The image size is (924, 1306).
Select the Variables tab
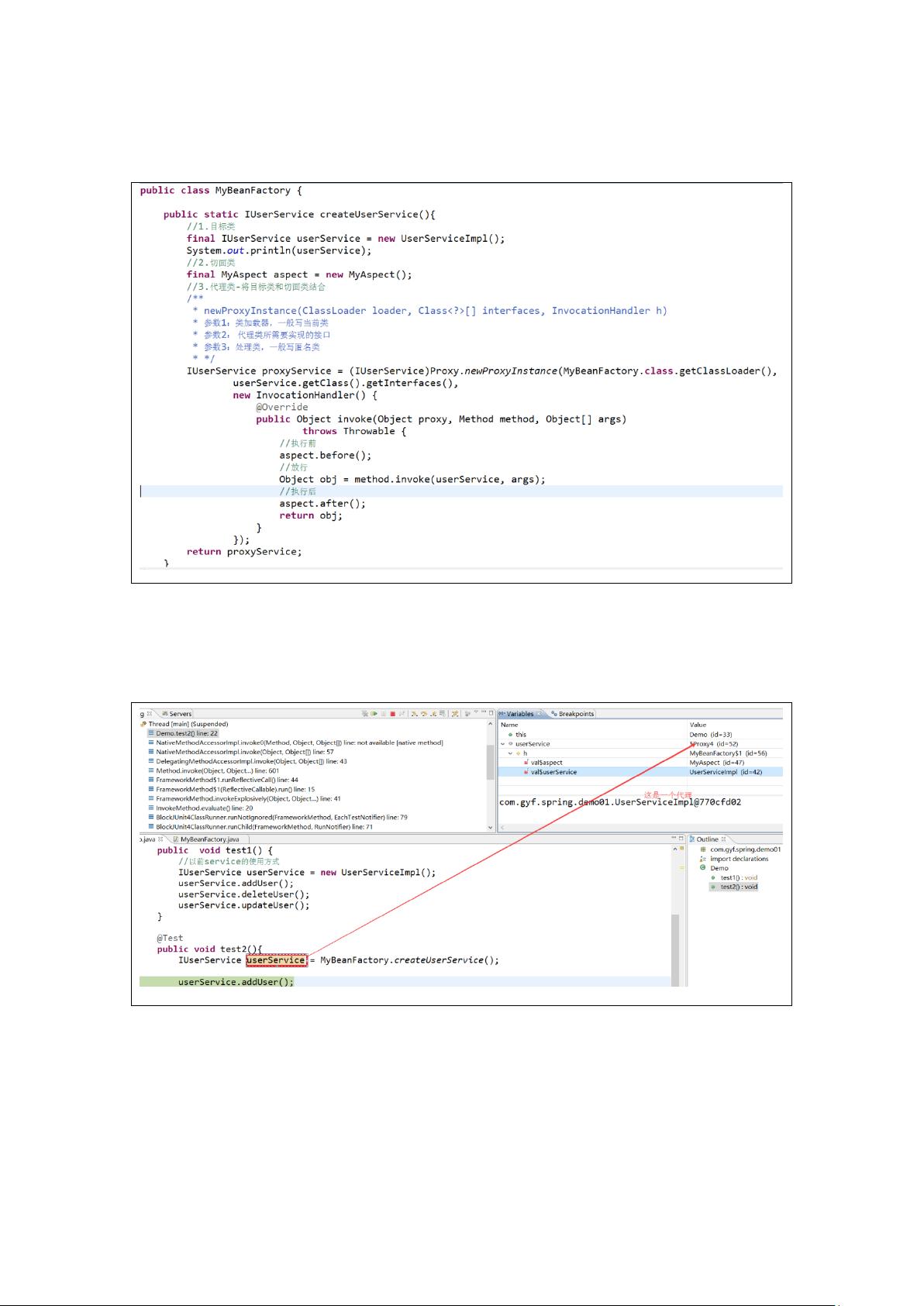tap(519, 714)
